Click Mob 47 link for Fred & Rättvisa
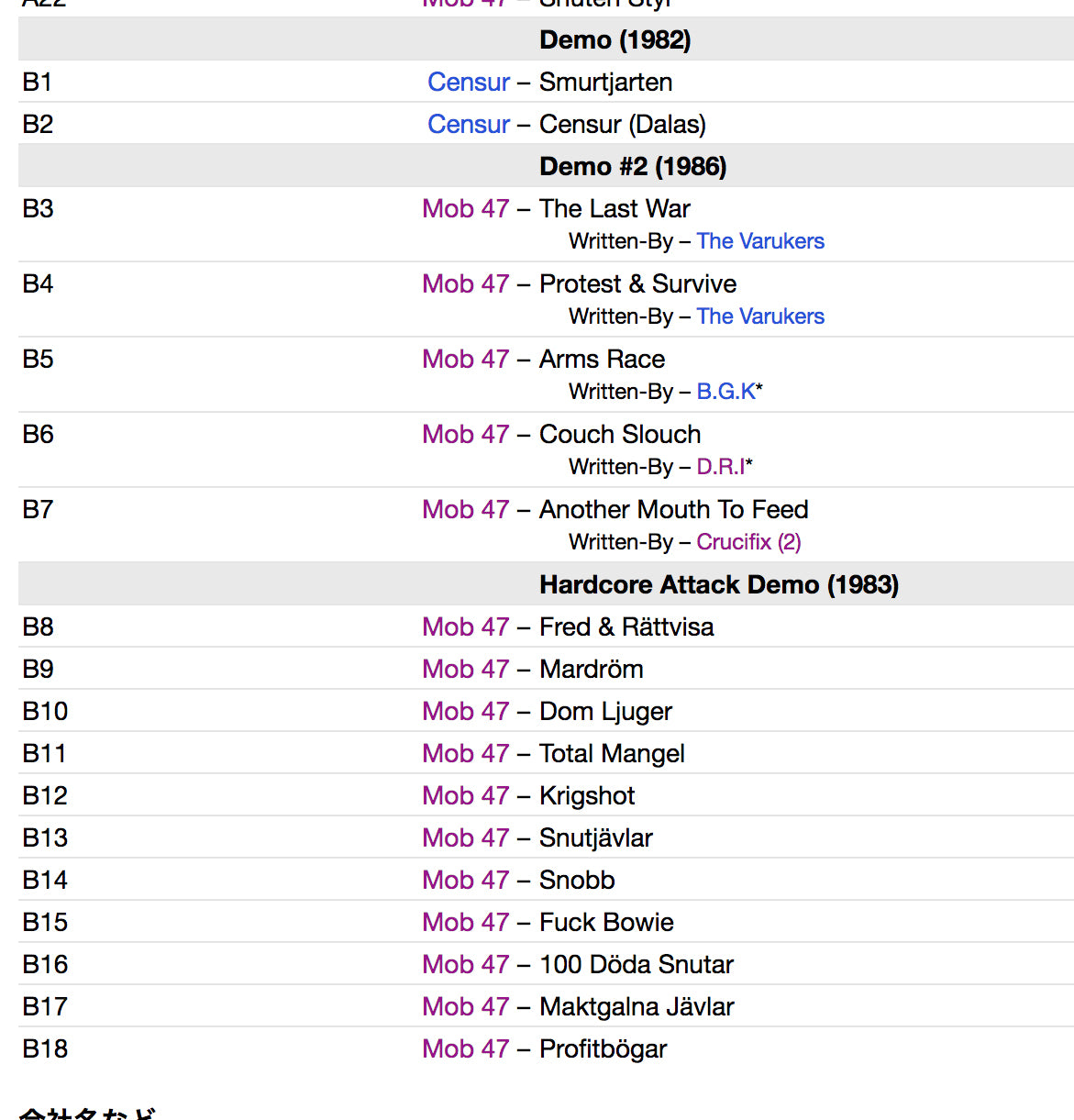This screenshot has width=1074, height=1120. point(465,627)
